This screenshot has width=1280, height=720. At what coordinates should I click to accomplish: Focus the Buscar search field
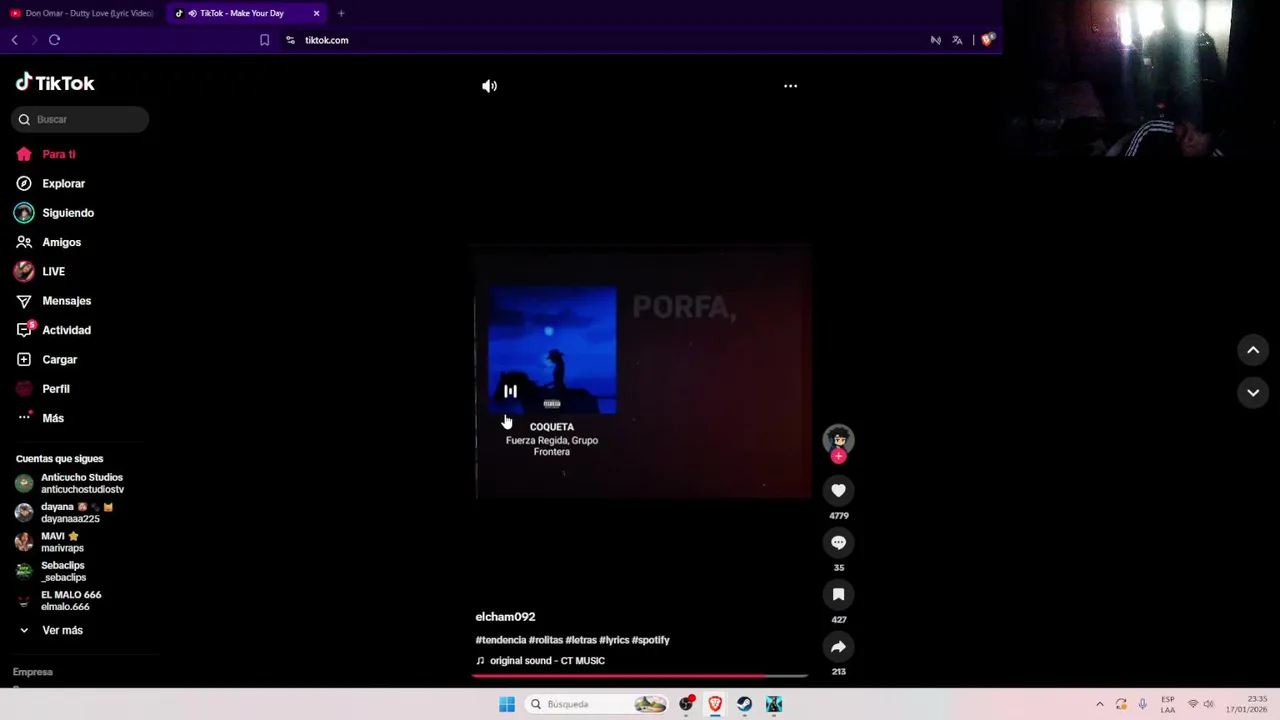pos(80,119)
